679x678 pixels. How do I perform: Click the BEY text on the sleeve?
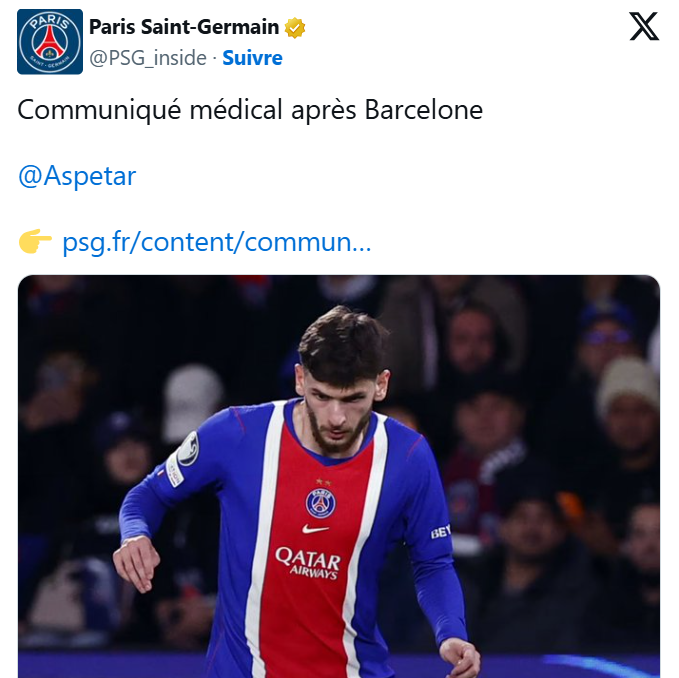point(441,532)
